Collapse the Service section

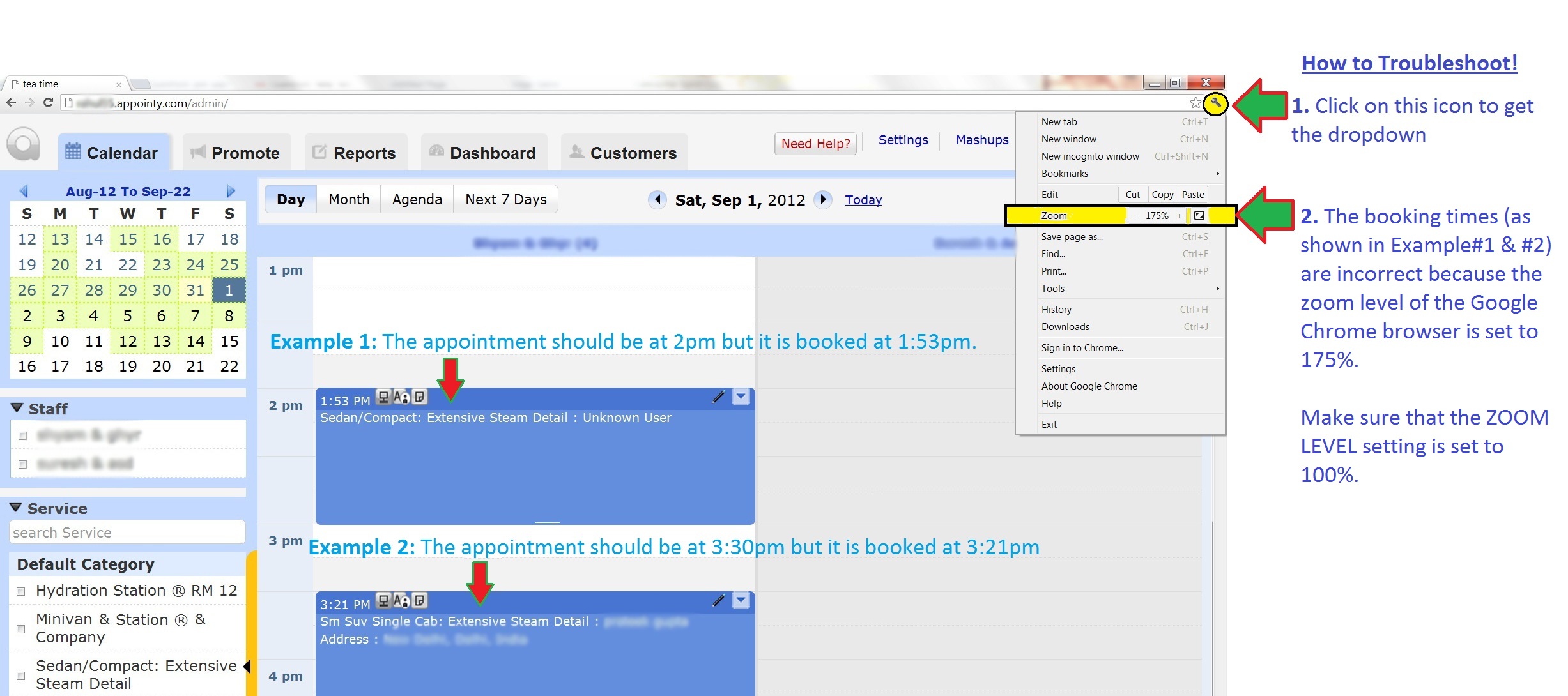tap(17, 508)
